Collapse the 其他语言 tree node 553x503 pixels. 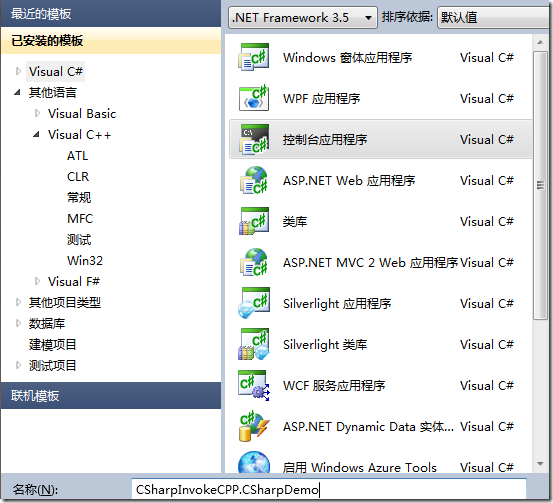coord(17,92)
